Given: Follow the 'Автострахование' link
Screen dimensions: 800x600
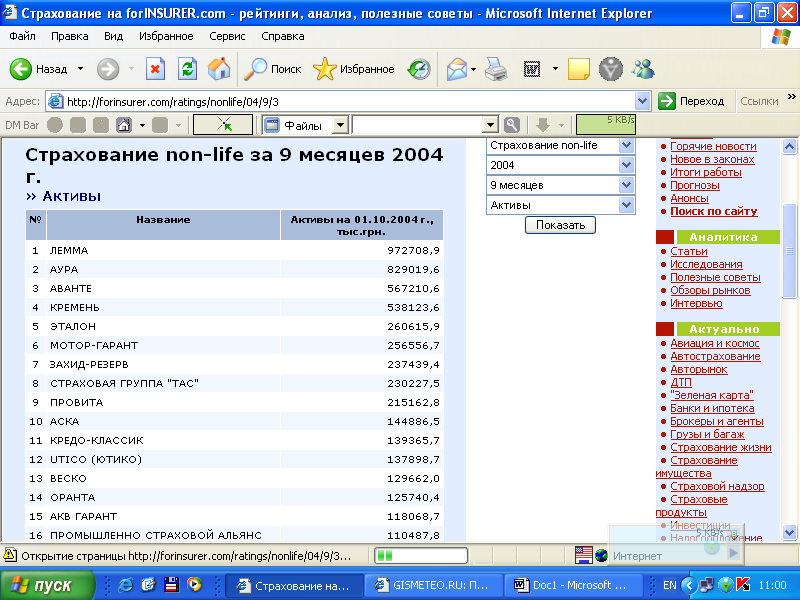Looking at the screenshot, I should coord(715,356).
